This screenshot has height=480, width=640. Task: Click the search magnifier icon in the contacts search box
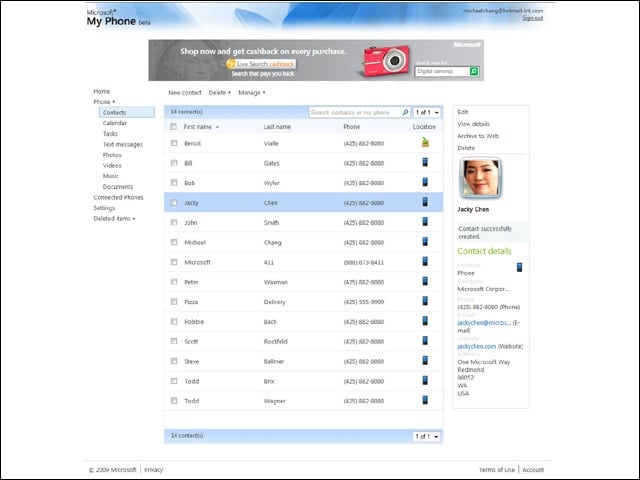pos(405,112)
